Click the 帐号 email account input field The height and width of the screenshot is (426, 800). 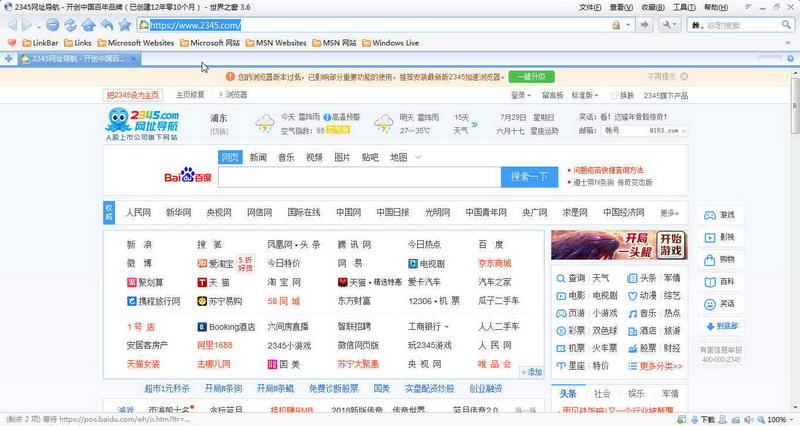(x=625, y=131)
